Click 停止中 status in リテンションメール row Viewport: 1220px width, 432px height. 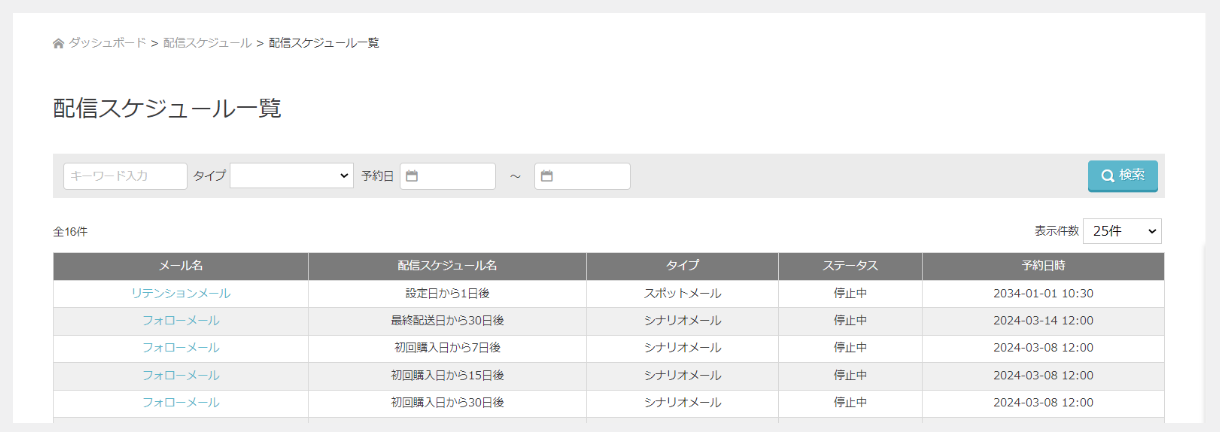pyautogui.click(x=850, y=294)
